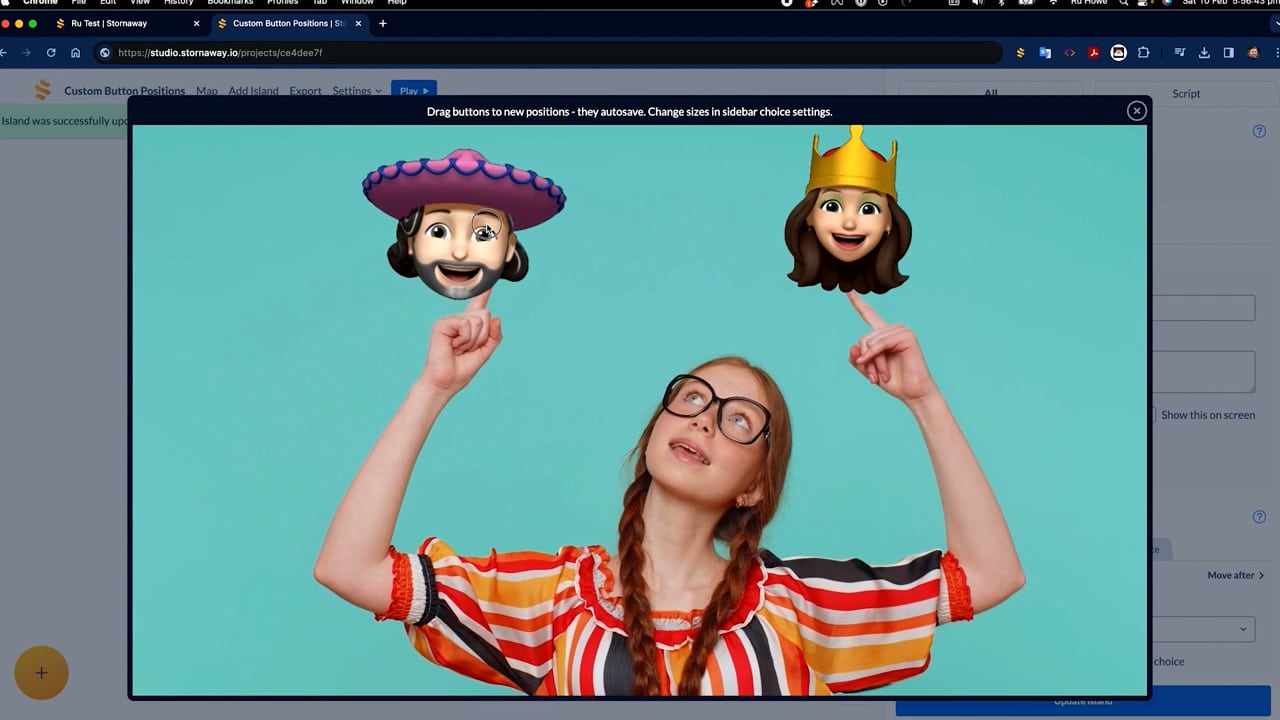
Task: Click Add Island in the top bar
Action: 253,91
